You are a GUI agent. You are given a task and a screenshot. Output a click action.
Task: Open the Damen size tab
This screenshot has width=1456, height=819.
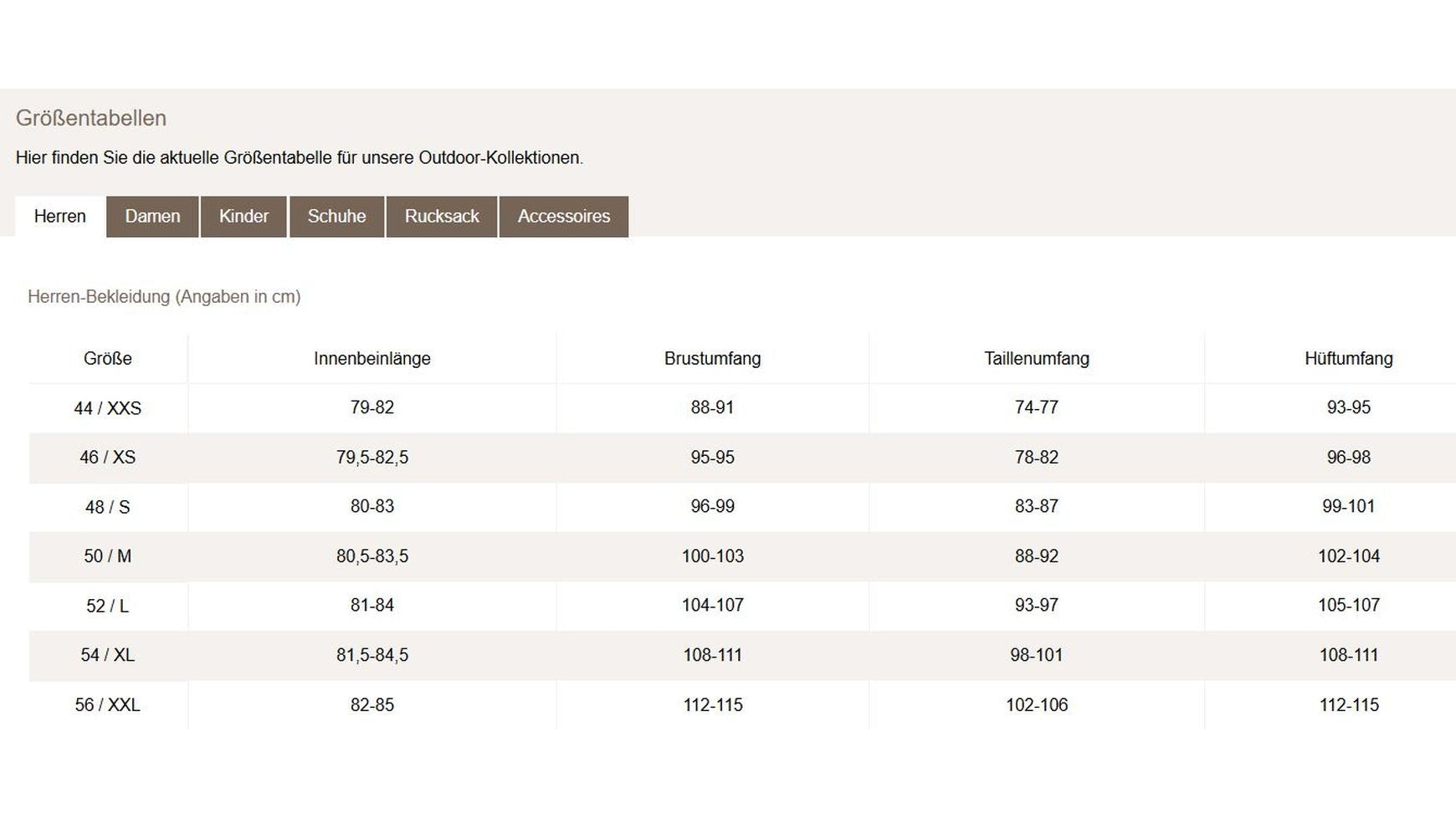click(x=152, y=217)
